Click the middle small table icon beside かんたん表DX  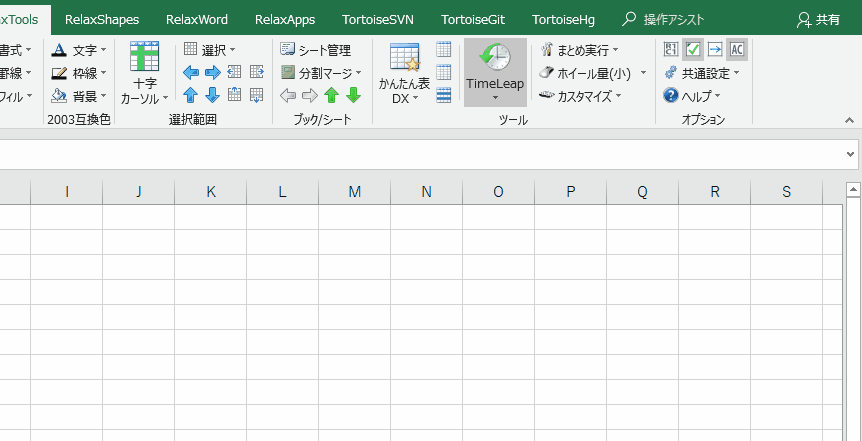click(444, 72)
